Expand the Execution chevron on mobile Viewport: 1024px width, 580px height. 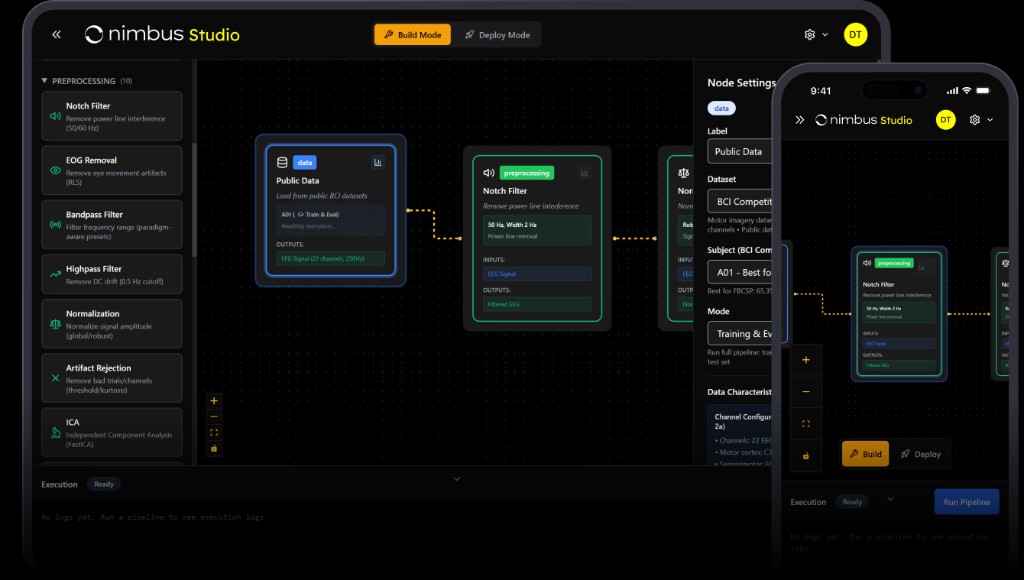click(890, 499)
